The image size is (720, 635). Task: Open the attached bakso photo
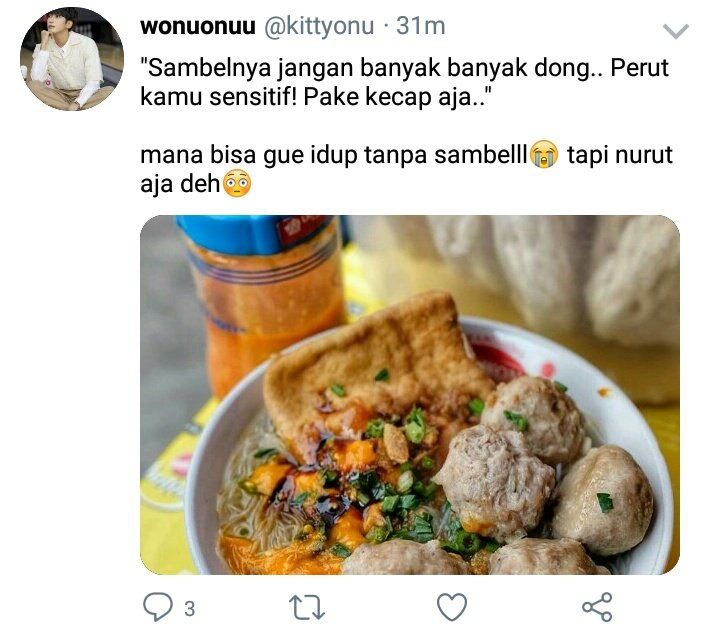410,395
